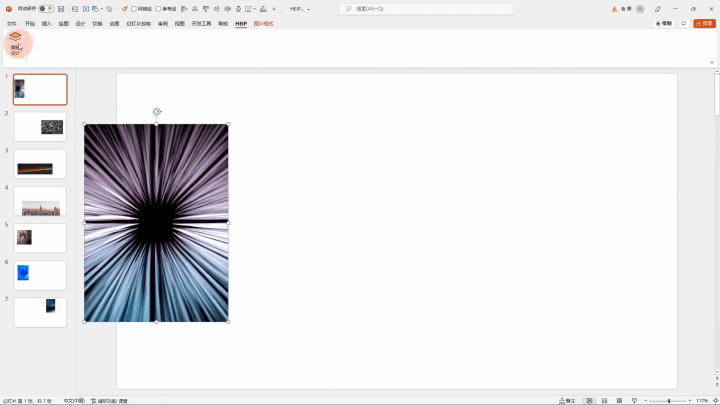
Task: Start slide show from status bar icon
Action: (634, 401)
